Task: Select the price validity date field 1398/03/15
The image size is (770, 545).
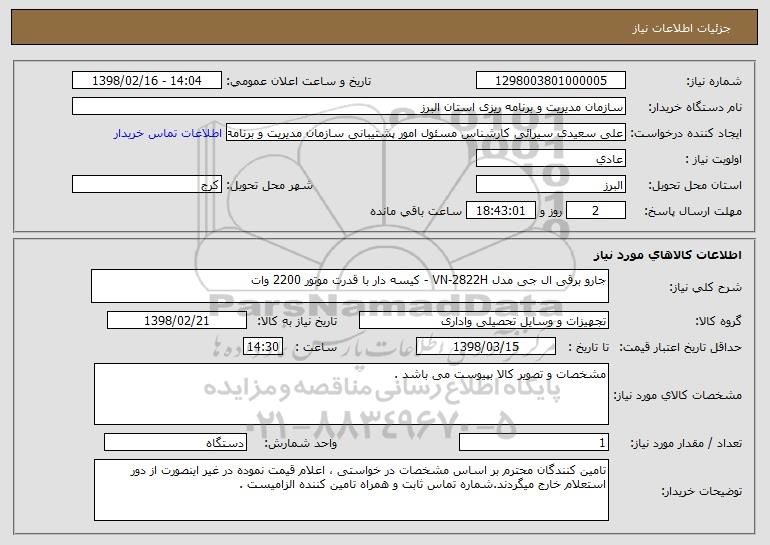Action: point(486,346)
